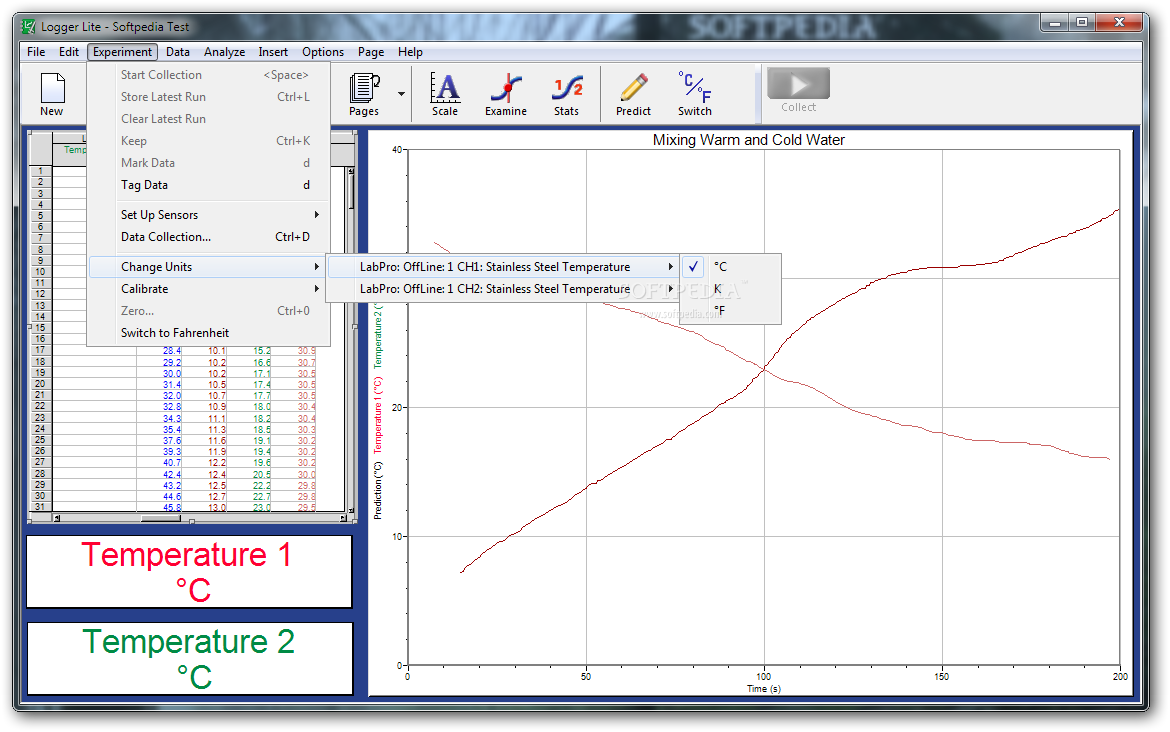Click the Switch °C/°F icon
This screenshot has width=1170, height=732.
click(x=695, y=93)
